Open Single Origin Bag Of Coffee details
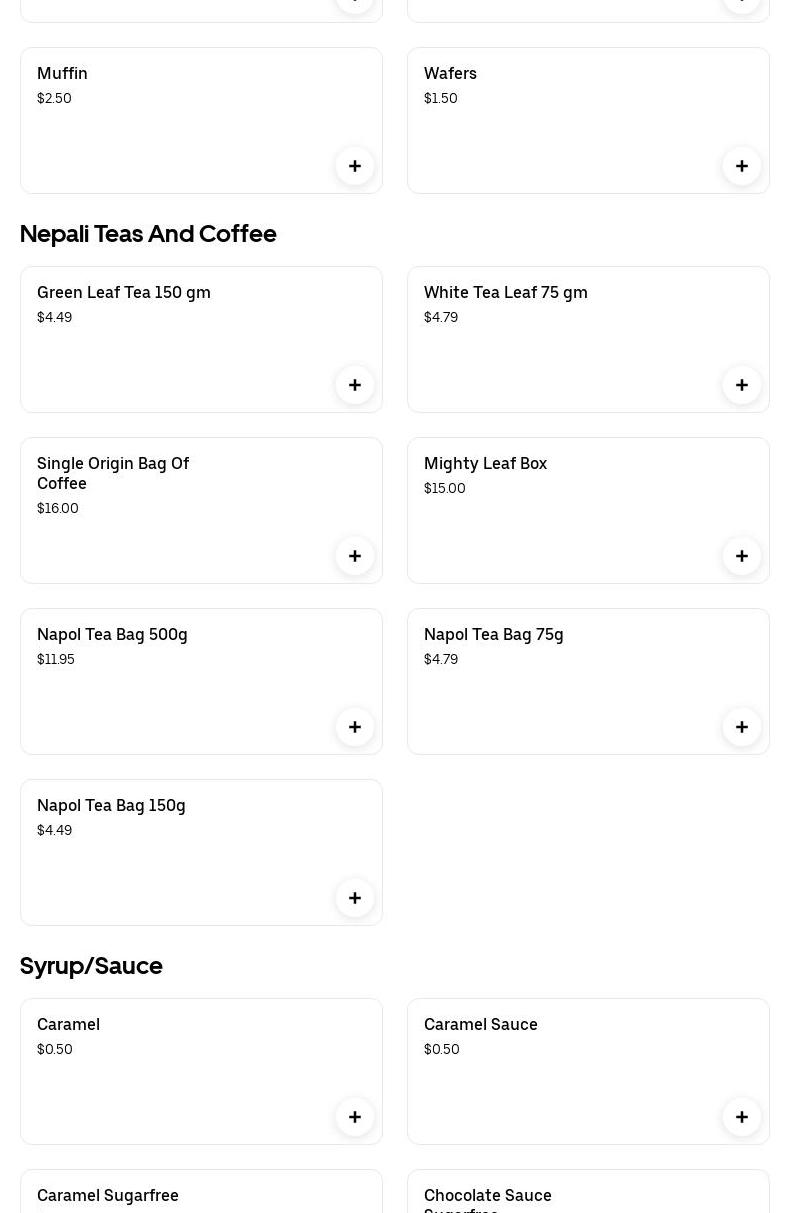Viewport: 804px width, 1213px height. click(x=113, y=473)
